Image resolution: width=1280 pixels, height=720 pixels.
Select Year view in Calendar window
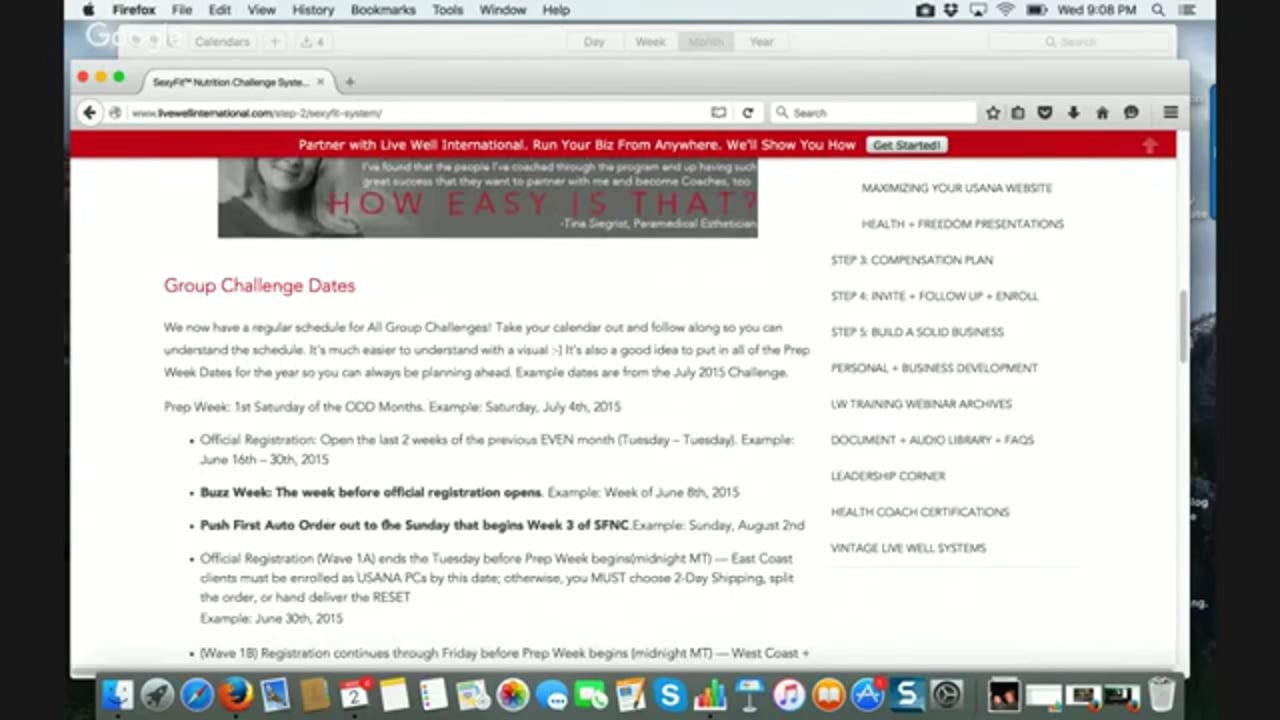click(762, 42)
